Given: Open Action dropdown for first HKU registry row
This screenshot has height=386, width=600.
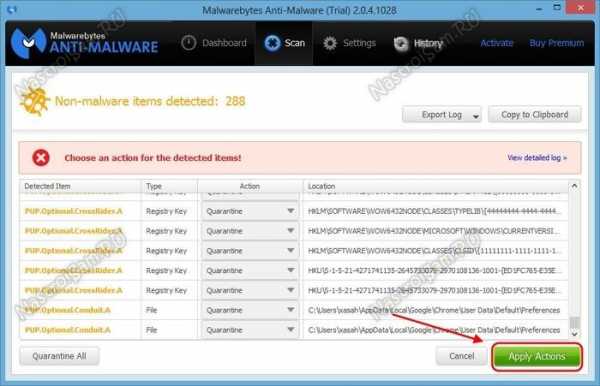Looking at the screenshot, I should 249,270.
